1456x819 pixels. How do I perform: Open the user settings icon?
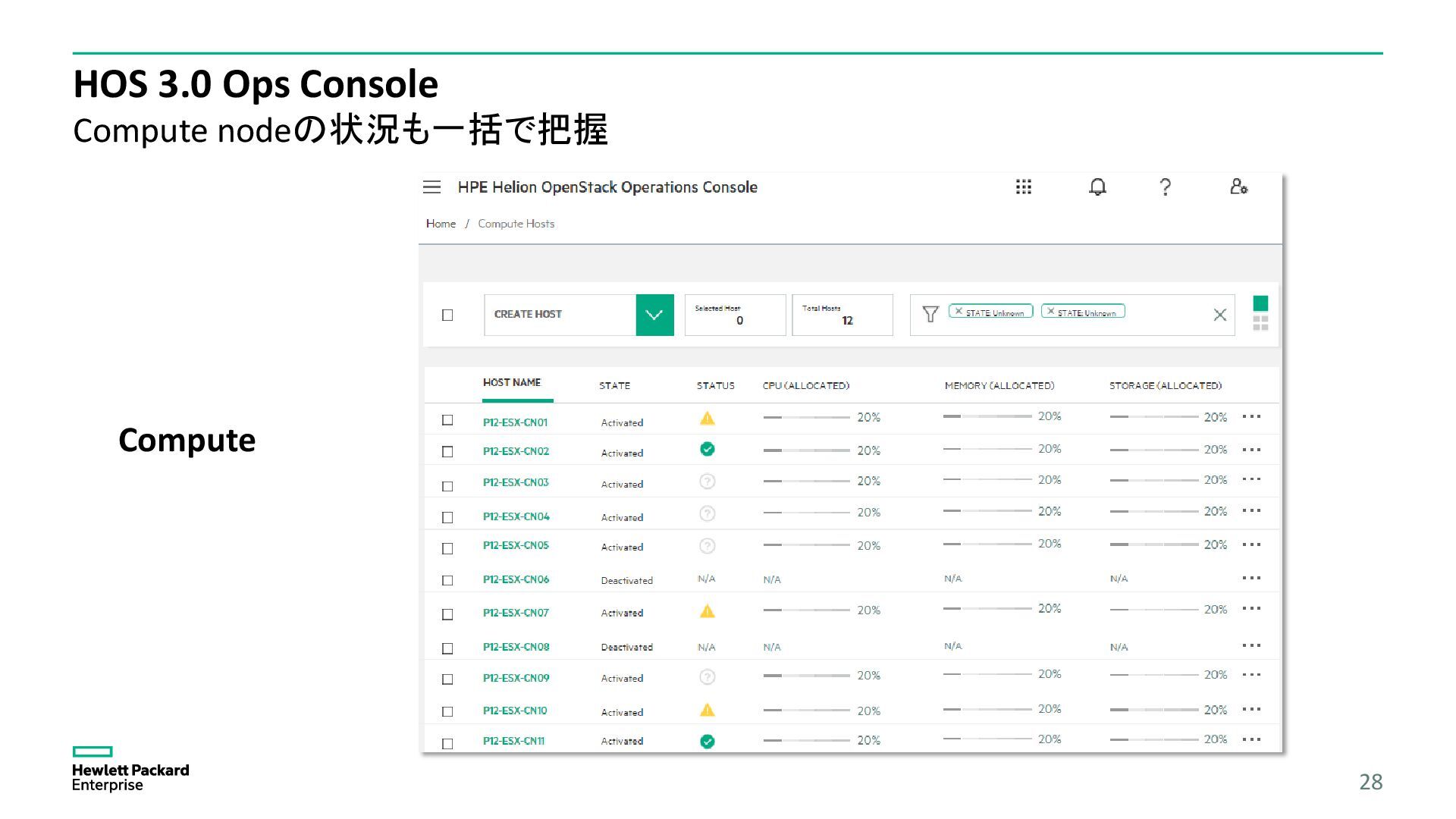coord(1238,187)
